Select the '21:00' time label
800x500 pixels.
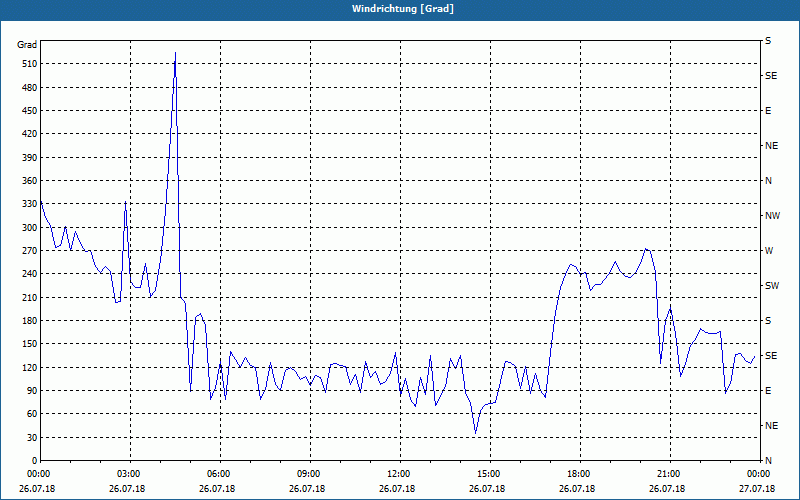(668, 473)
